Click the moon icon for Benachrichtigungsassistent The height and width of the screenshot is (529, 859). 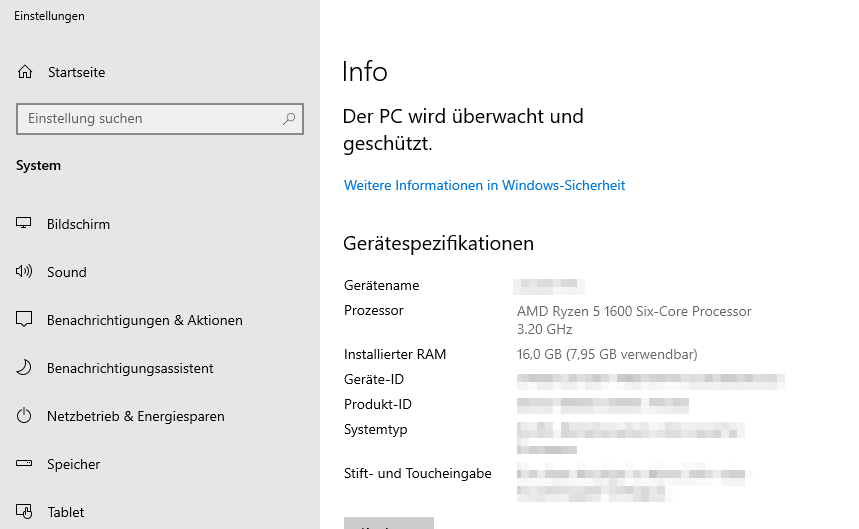24,368
